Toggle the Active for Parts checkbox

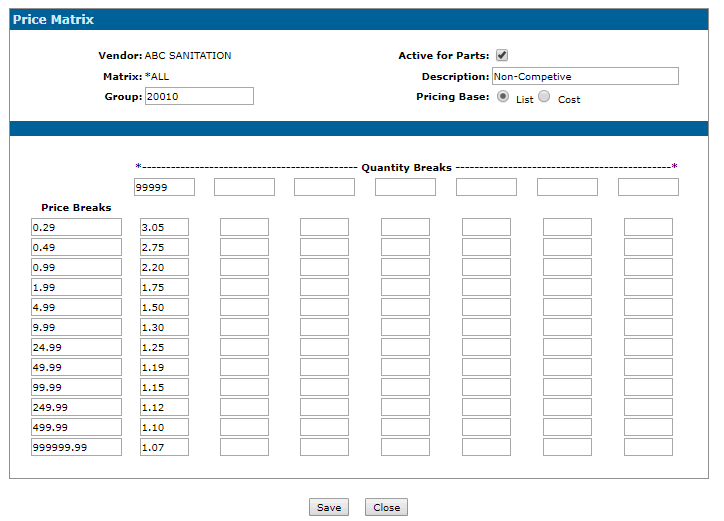pos(502,56)
